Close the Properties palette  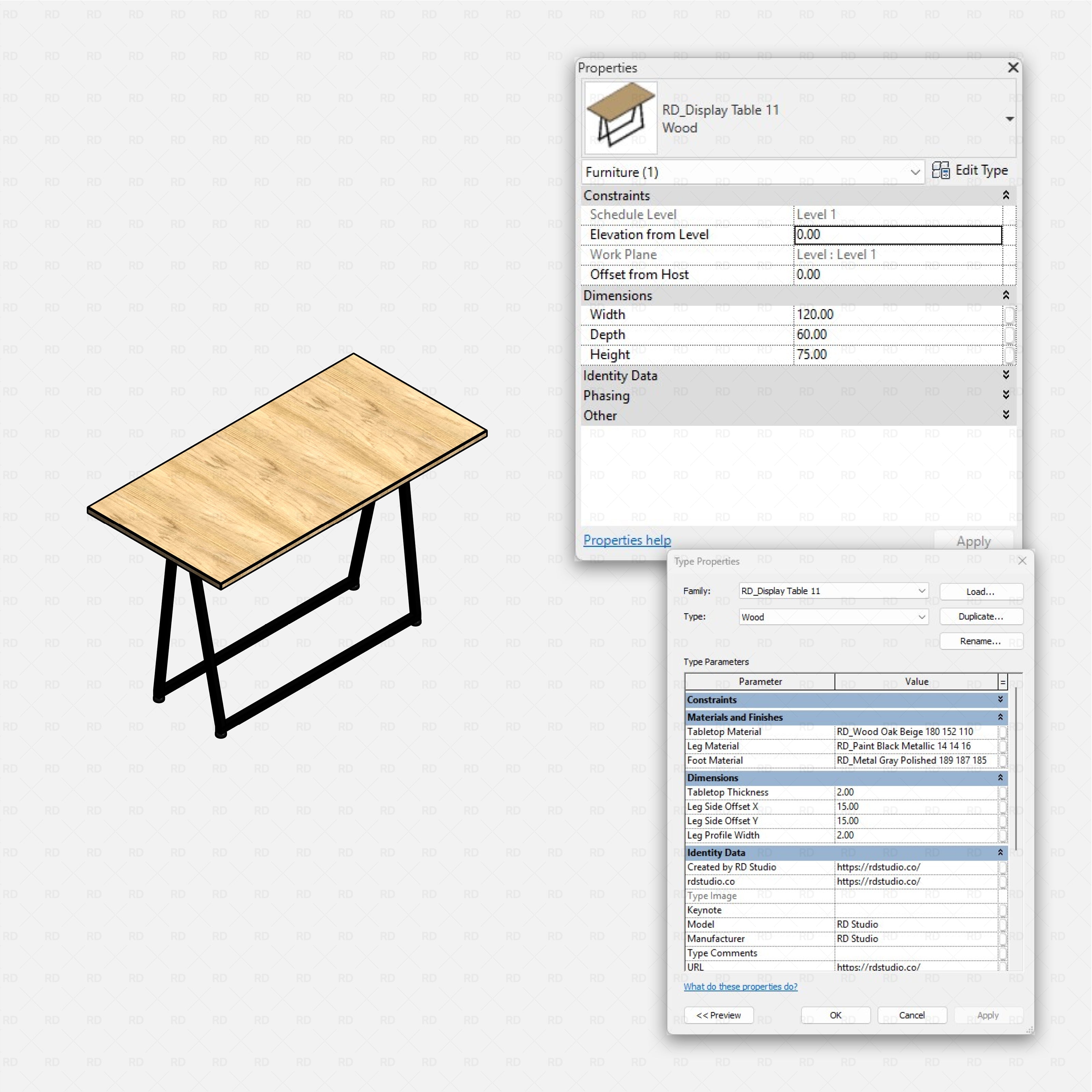click(x=1013, y=67)
